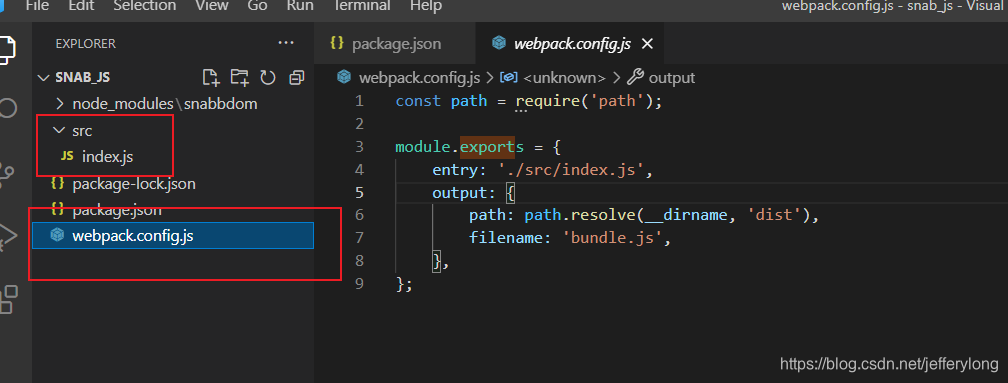The width and height of the screenshot is (1008, 383).
Task: Click line number 9 in the gutter
Action: pos(359,283)
